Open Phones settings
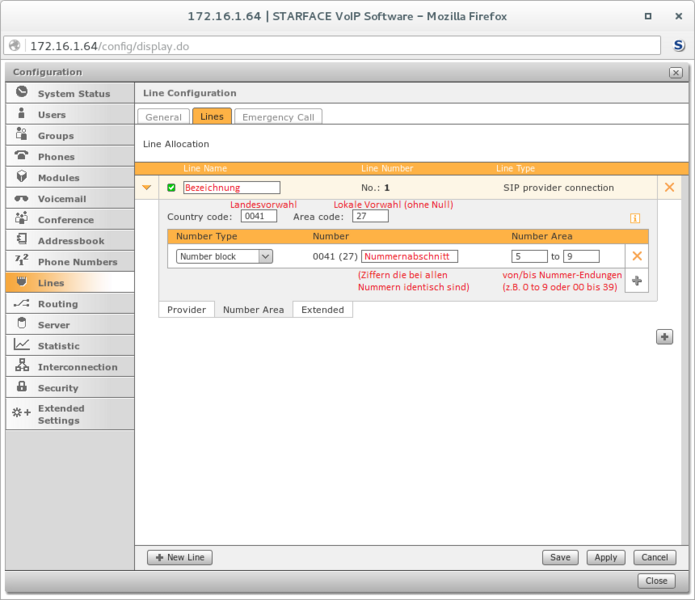The width and height of the screenshot is (695, 600). pos(70,156)
